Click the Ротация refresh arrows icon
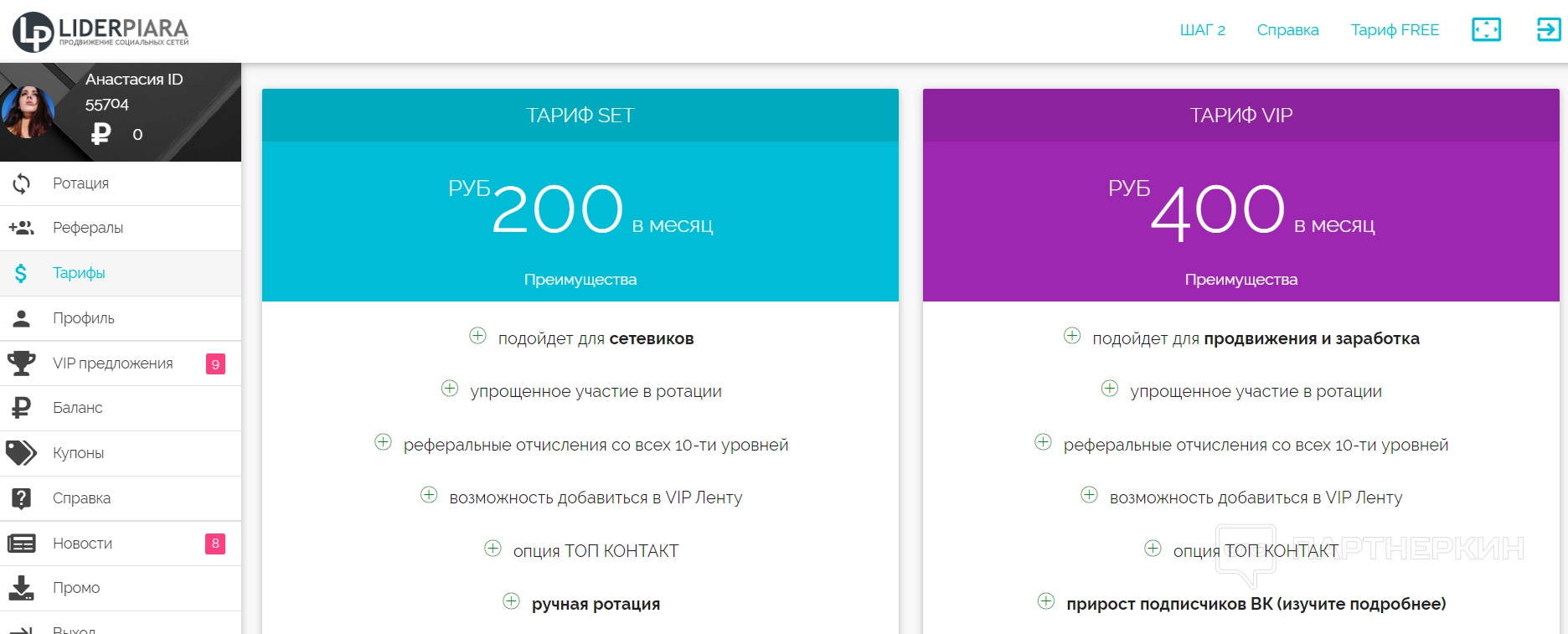The width and height of the screenshot is (1568, 634). coord(21,183)
